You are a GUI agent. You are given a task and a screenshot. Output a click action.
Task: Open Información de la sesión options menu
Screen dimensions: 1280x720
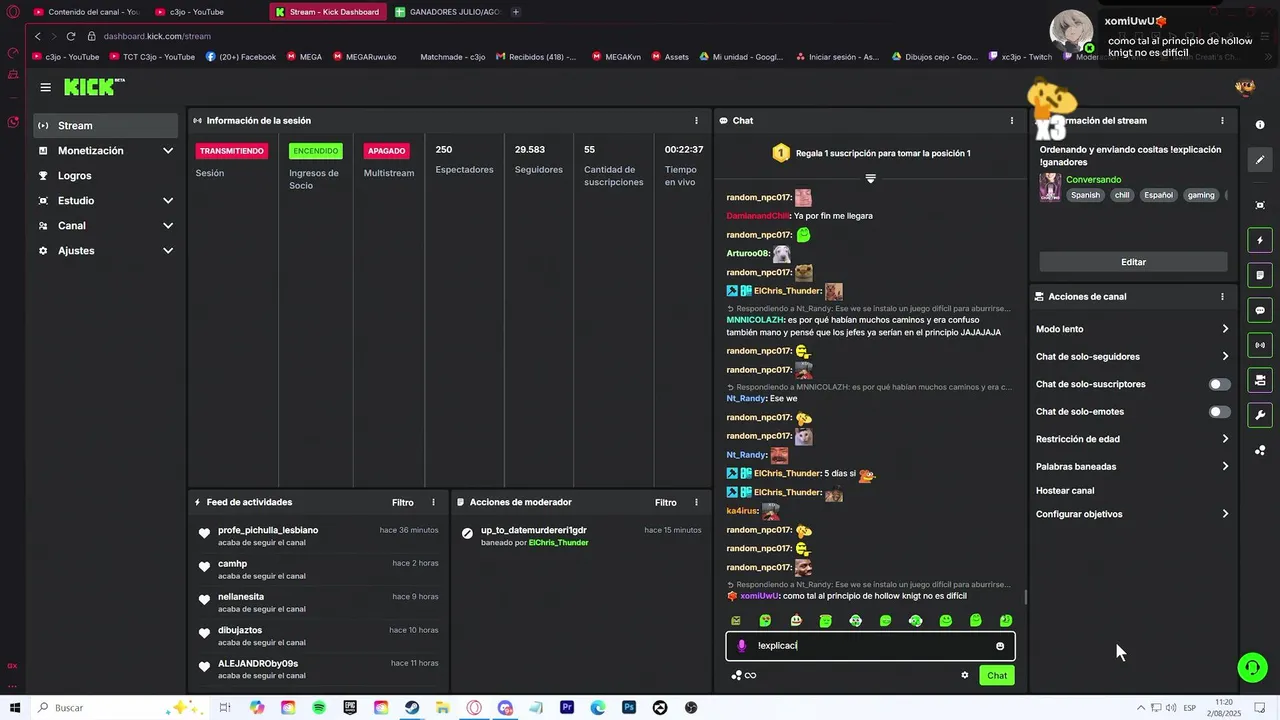pyautogui.click(x=697, y=120)
